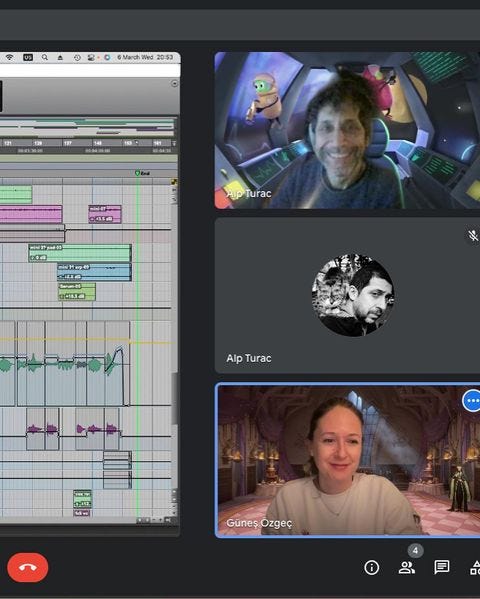This screenshot has width=480, height=599.
Task: Click the horizontal zoom in plus button
Action: [x=161, y=520]
